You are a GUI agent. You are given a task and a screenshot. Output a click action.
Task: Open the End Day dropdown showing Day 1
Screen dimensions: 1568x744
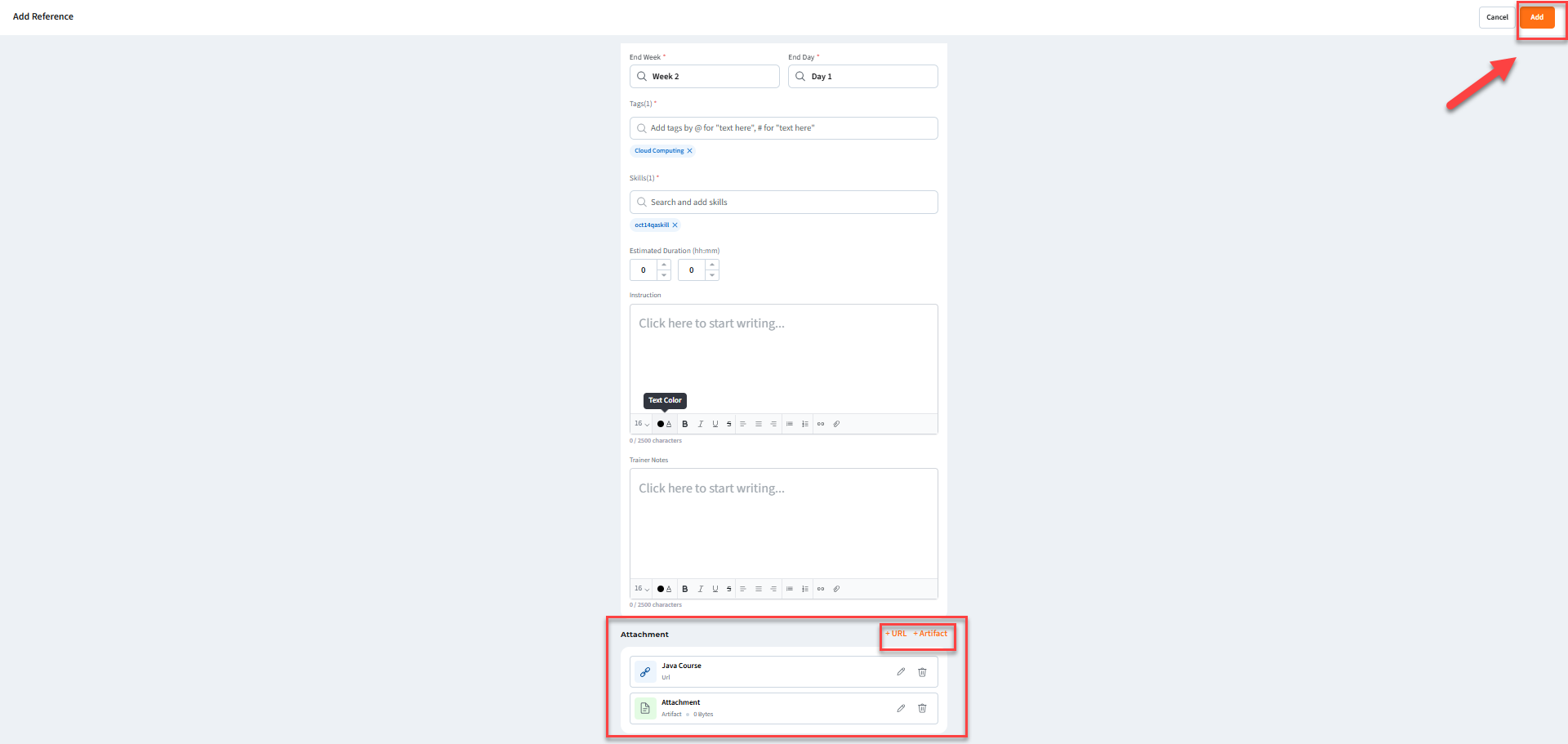863,77
